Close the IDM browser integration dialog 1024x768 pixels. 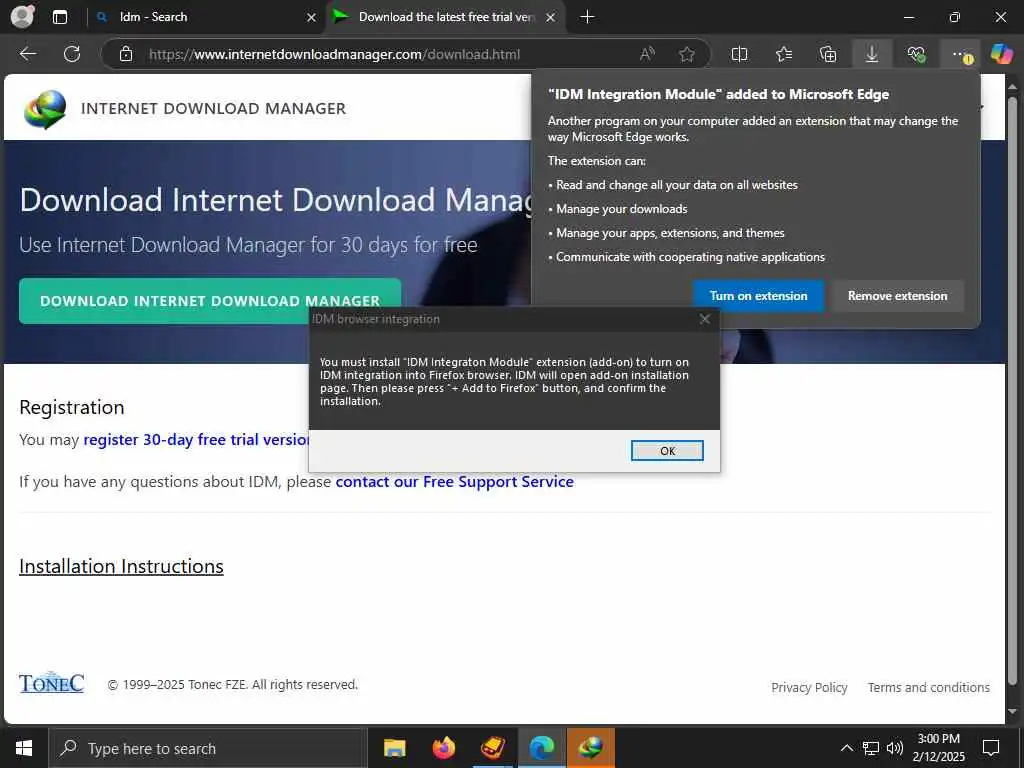705,319
